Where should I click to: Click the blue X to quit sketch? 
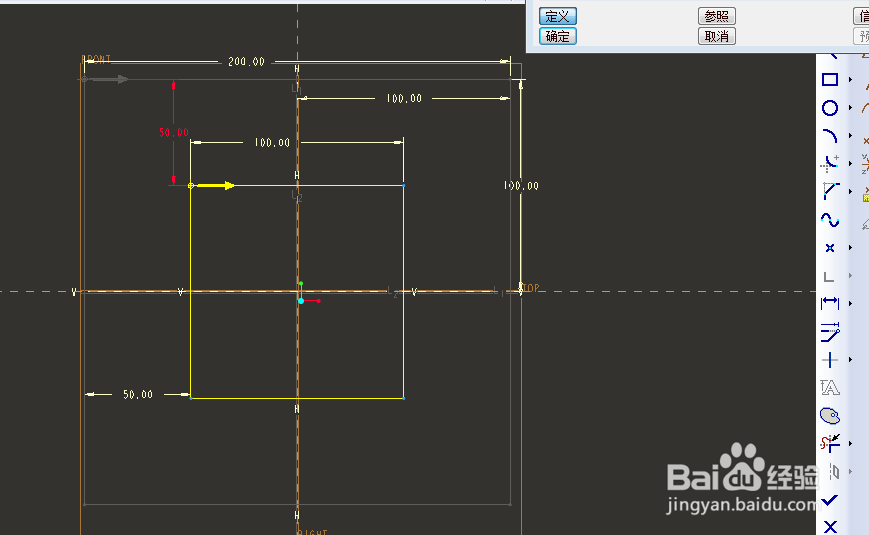[830, 526]
